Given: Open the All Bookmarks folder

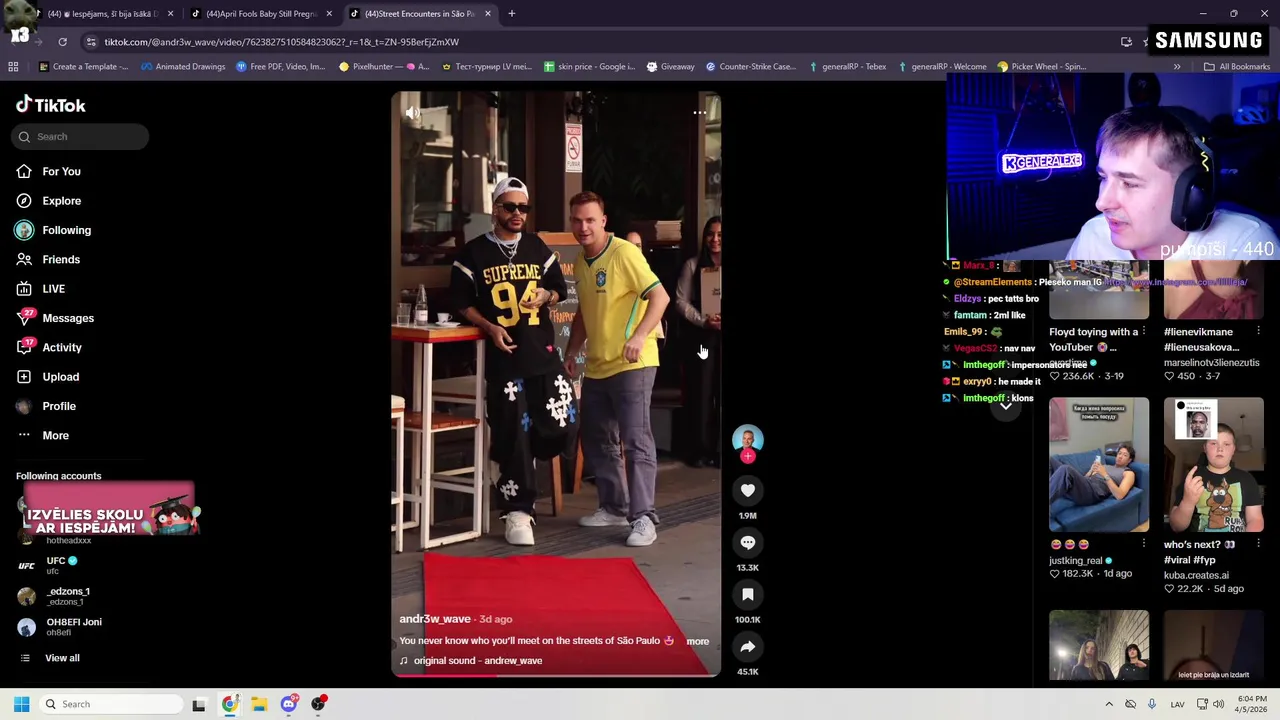Looking at the screenshot, I should point(1236,67).
